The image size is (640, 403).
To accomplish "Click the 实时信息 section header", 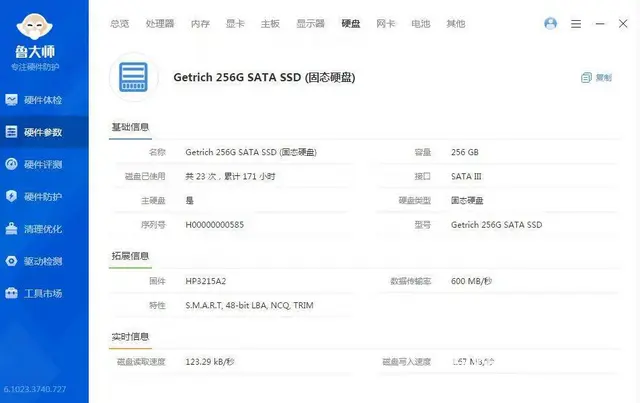I will point(130,337).
